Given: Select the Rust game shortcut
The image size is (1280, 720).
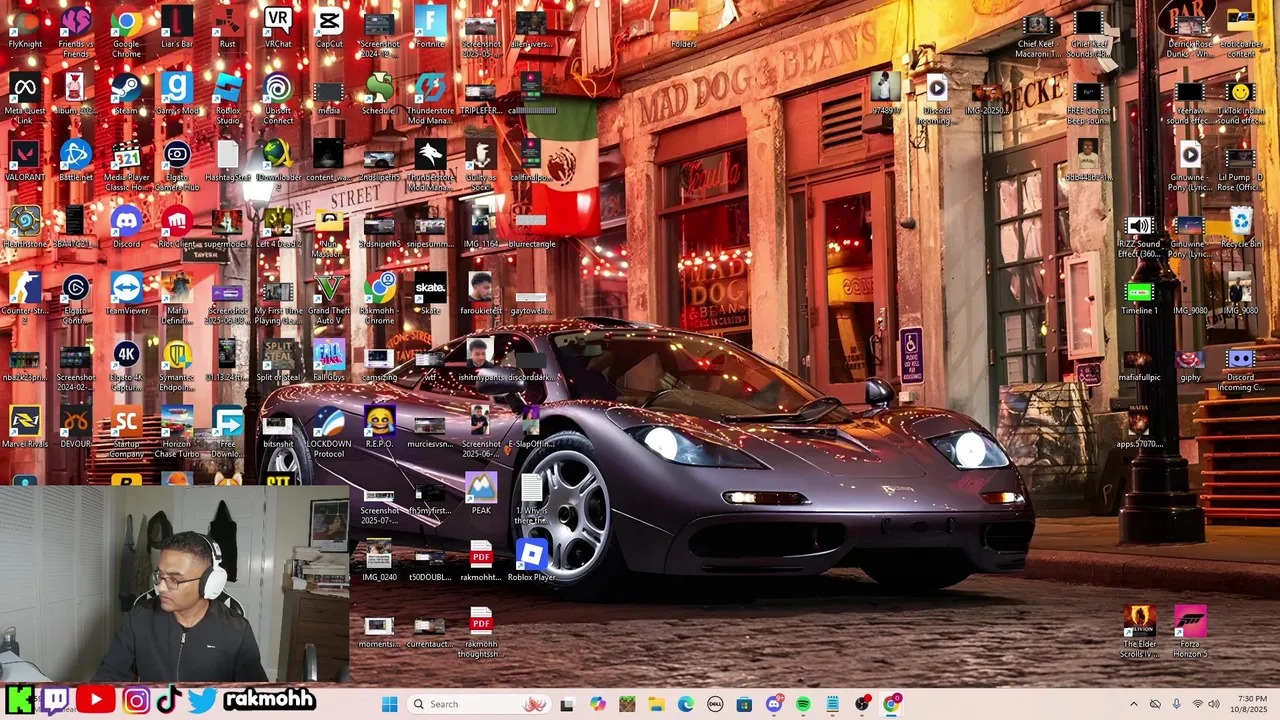Looking at the screenshot, I should (228, 28).
